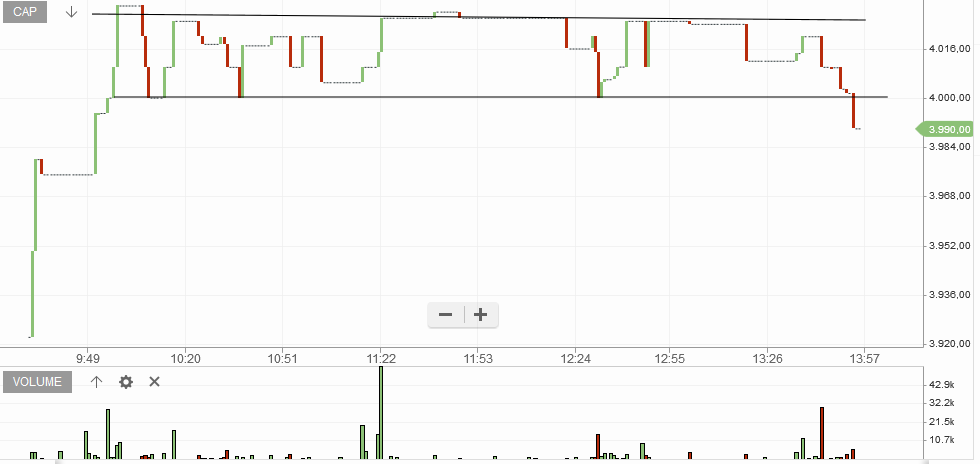Click the tallest green volume bar

[381, 413]
